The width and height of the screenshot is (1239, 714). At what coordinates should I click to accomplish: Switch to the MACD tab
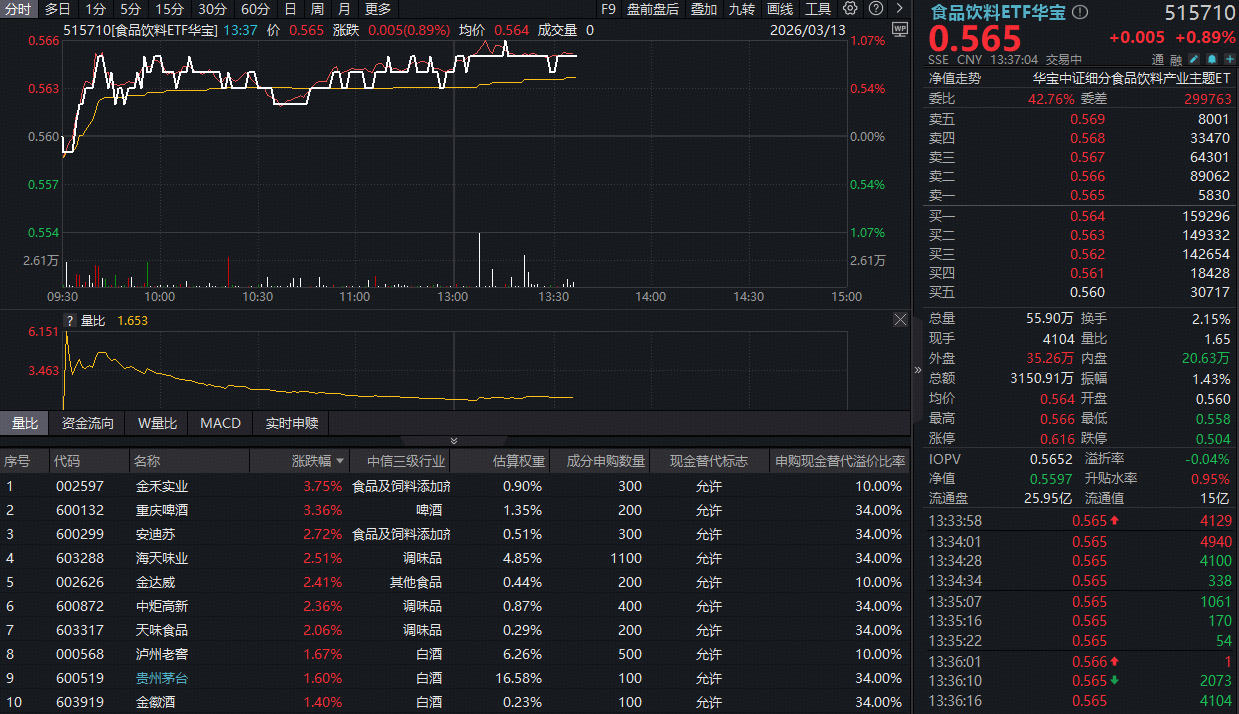coord(220,423)
